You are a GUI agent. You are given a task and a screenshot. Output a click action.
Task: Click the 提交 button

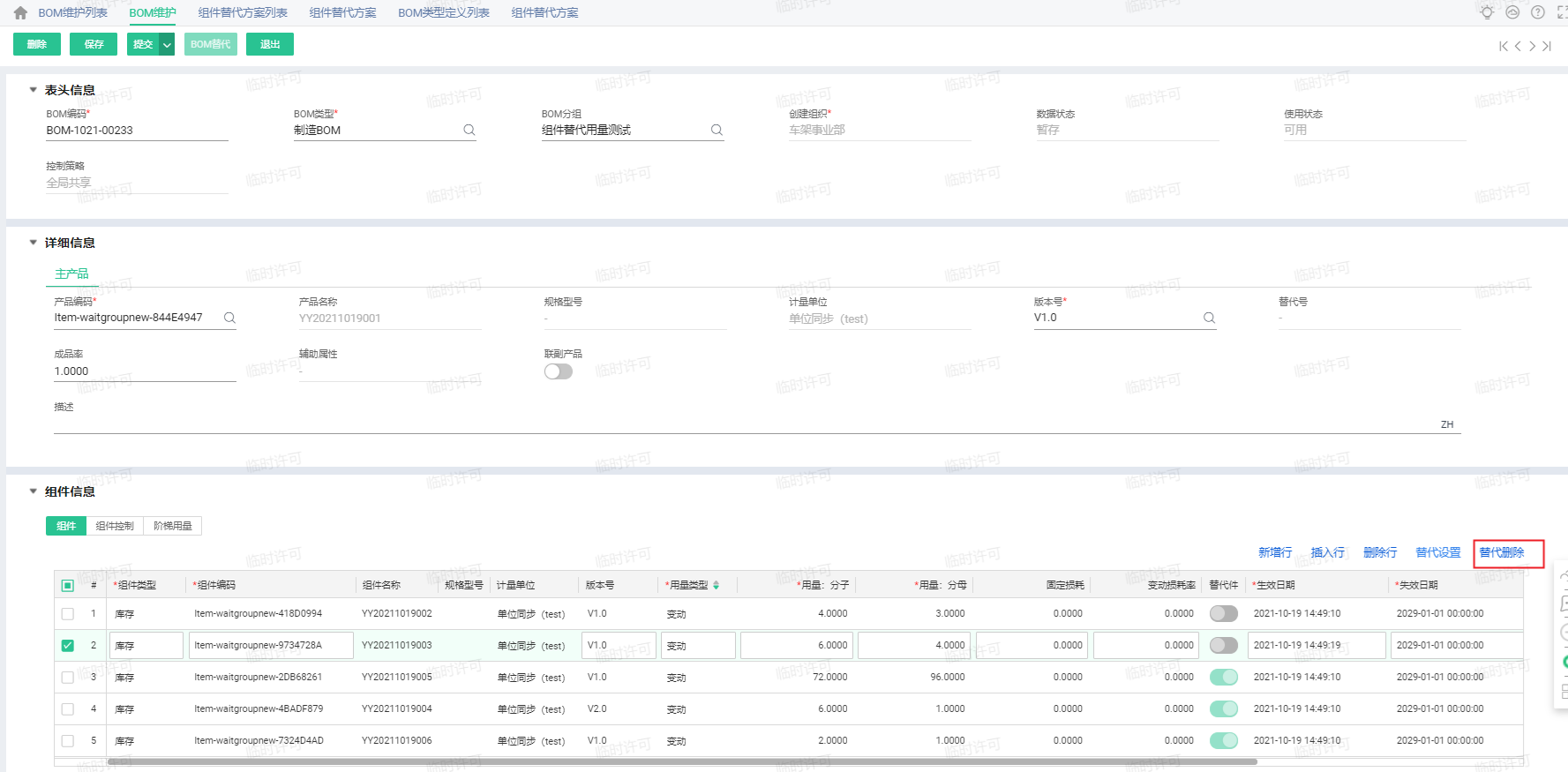tap(143, 44)
